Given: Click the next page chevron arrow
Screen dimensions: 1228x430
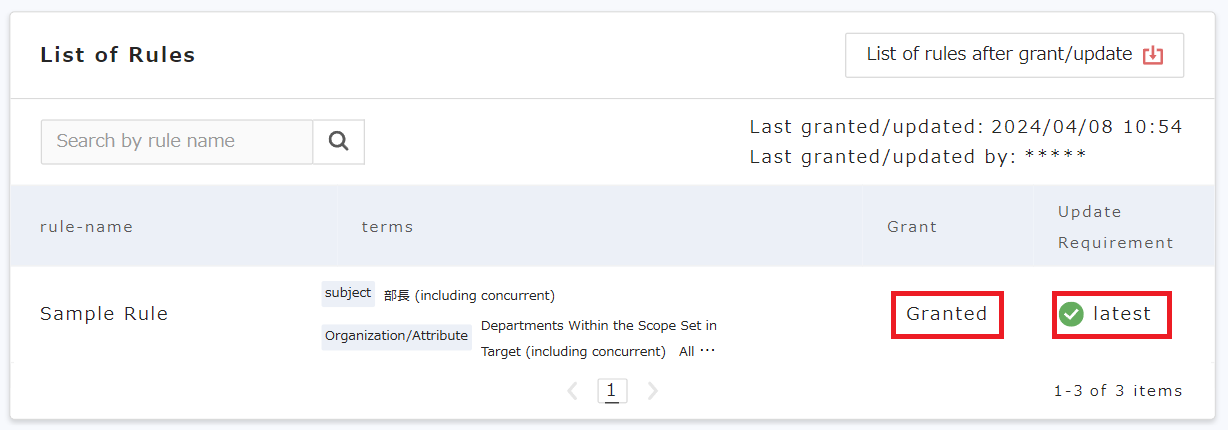Looking at the screenshot, I should (x=653, y=391).
